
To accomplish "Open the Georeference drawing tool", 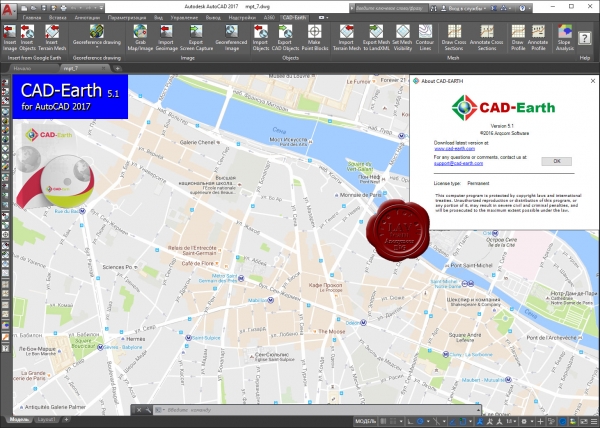I will click(x=97, y=35).
